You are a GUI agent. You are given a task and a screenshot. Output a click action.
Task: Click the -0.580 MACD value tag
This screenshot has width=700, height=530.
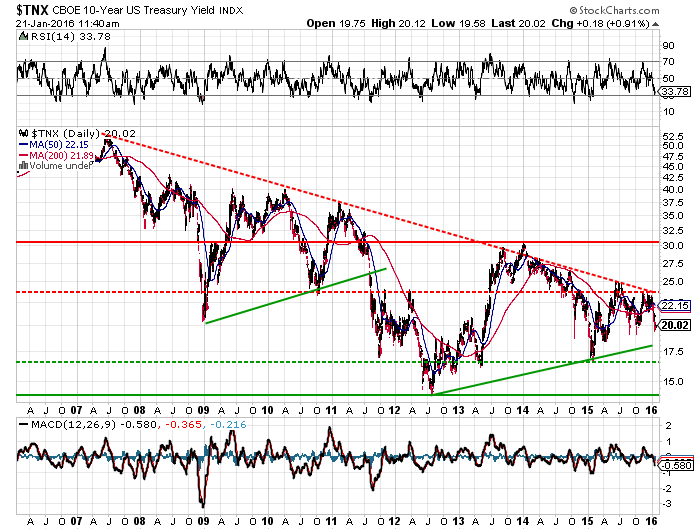pos(677,463)
